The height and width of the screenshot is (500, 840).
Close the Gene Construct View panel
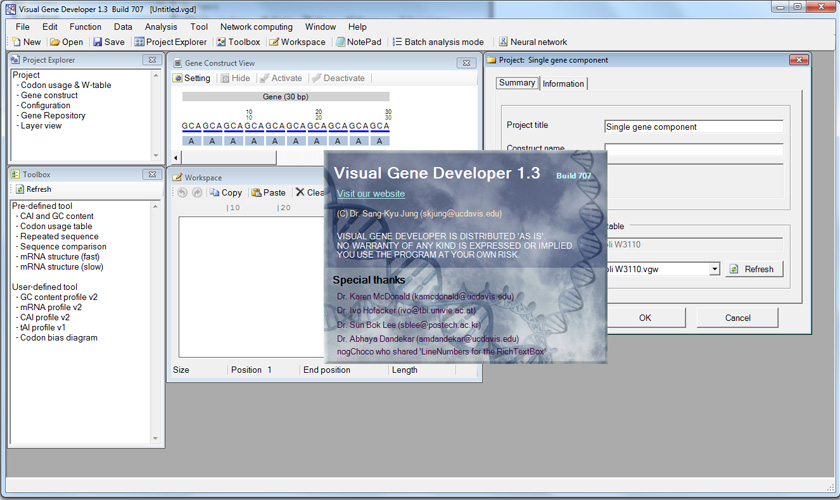tap(467, 63)
